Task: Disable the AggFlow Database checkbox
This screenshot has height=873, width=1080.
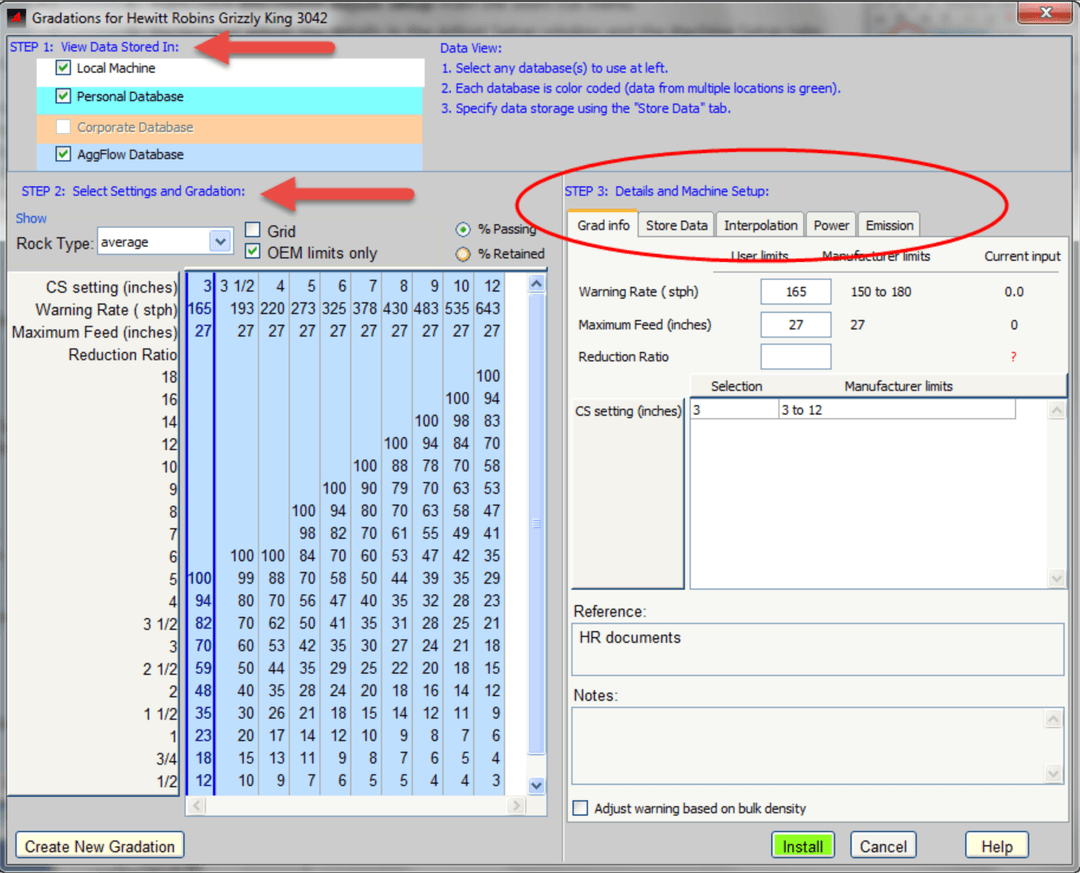Action: pos(64,155)
